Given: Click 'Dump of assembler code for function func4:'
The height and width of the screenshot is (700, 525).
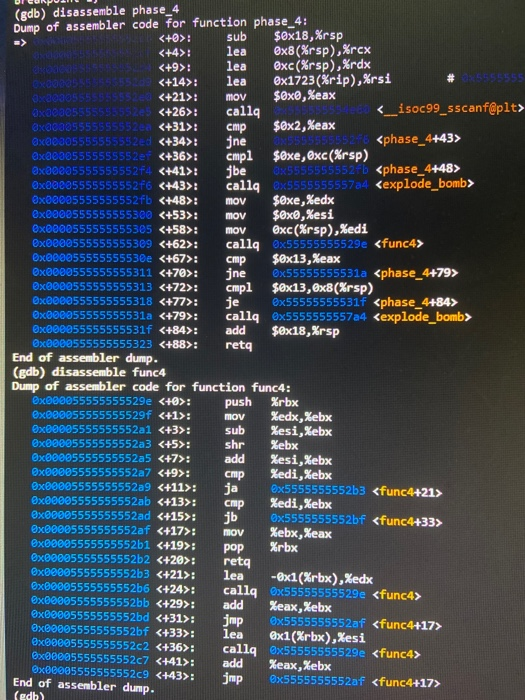Looking at the screenshot, I should (151, 387).
